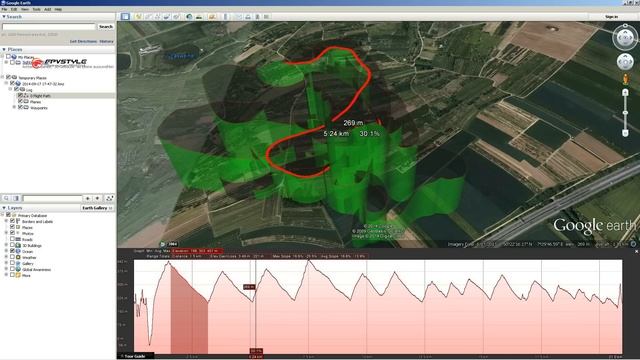Select the Add Path tool
The width and height of the screenshot is (640, 360).
tap(157, 17)
